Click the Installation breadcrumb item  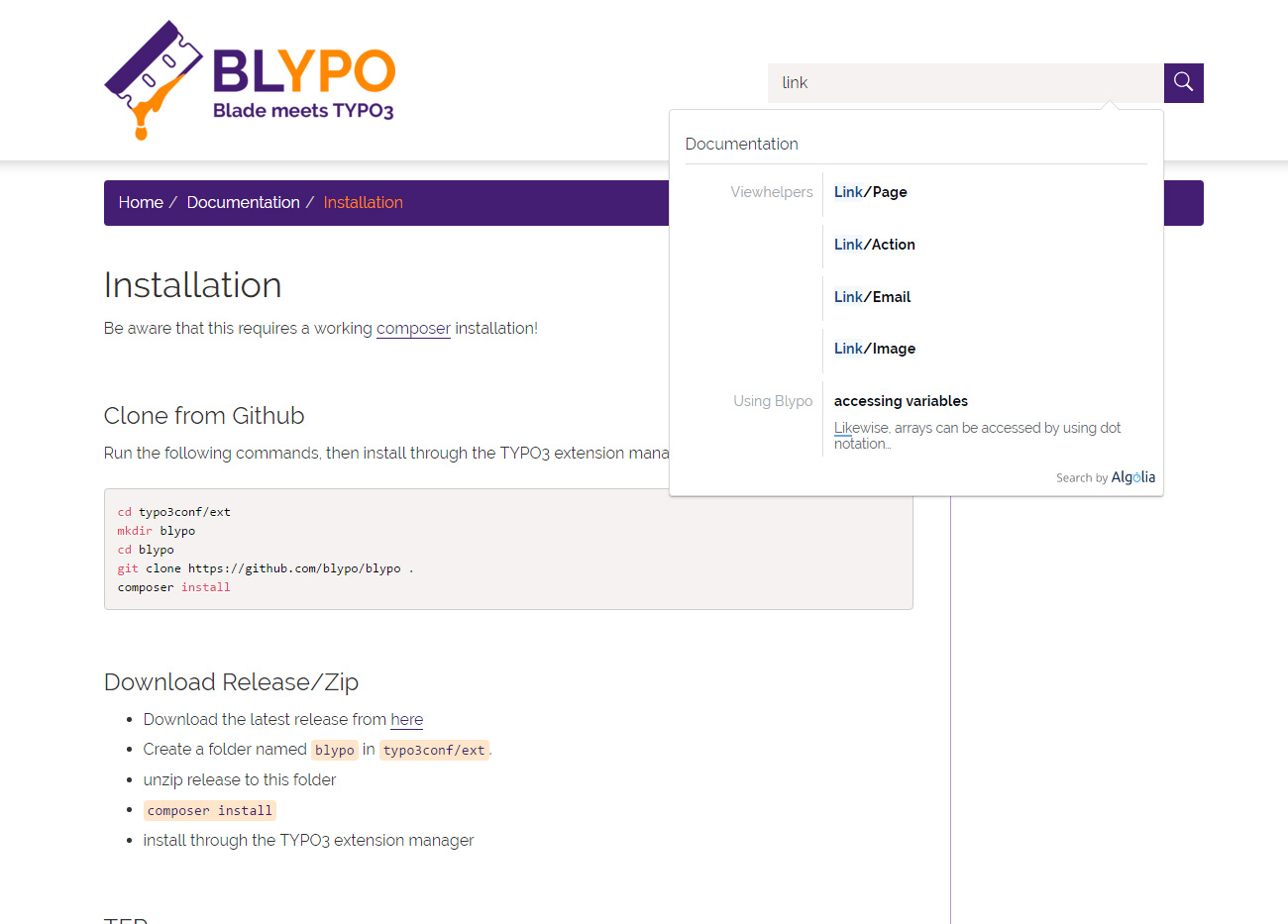coord(363,203)
